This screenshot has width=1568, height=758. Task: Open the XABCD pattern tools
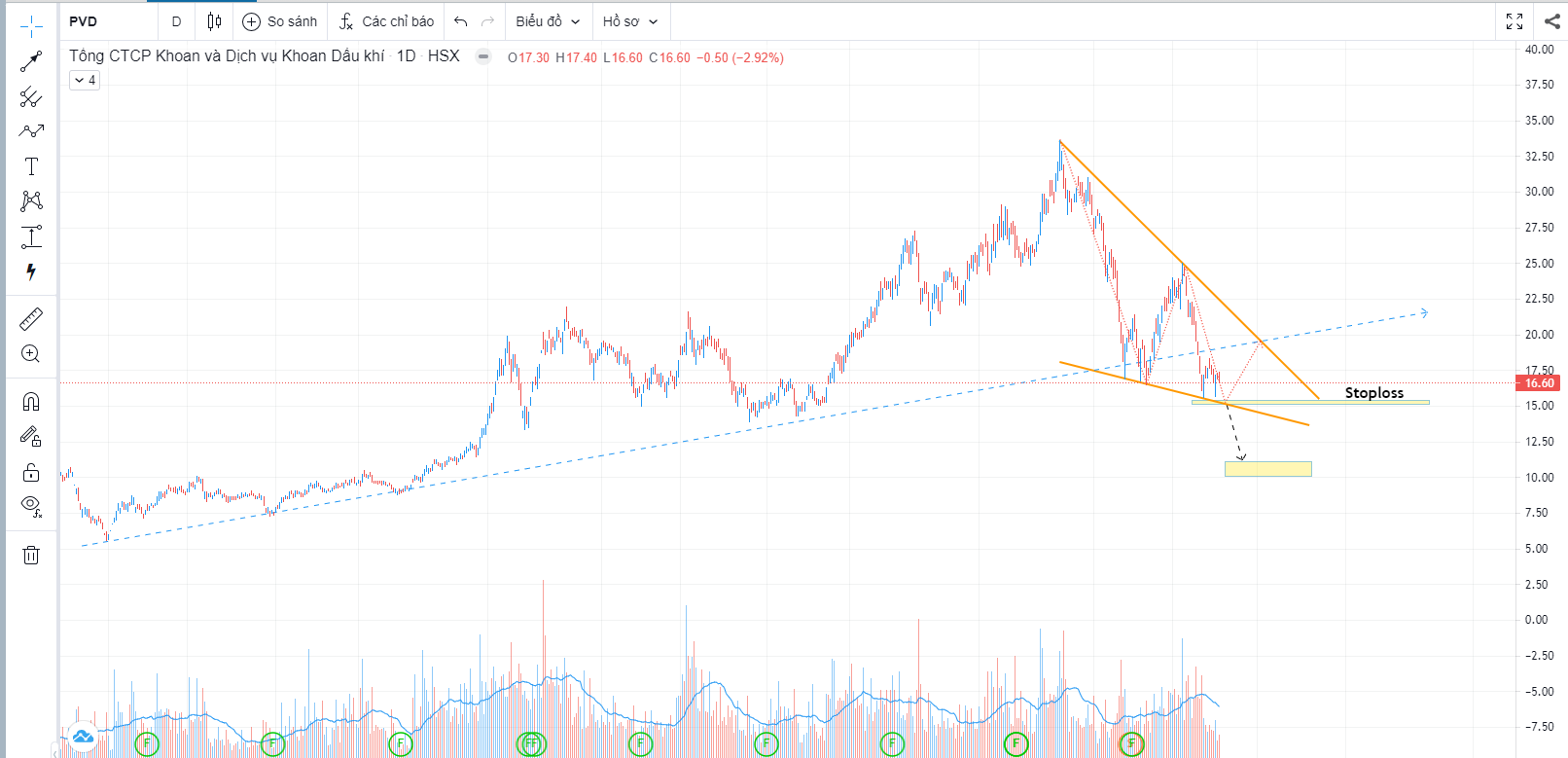click(x=31, y=201)
